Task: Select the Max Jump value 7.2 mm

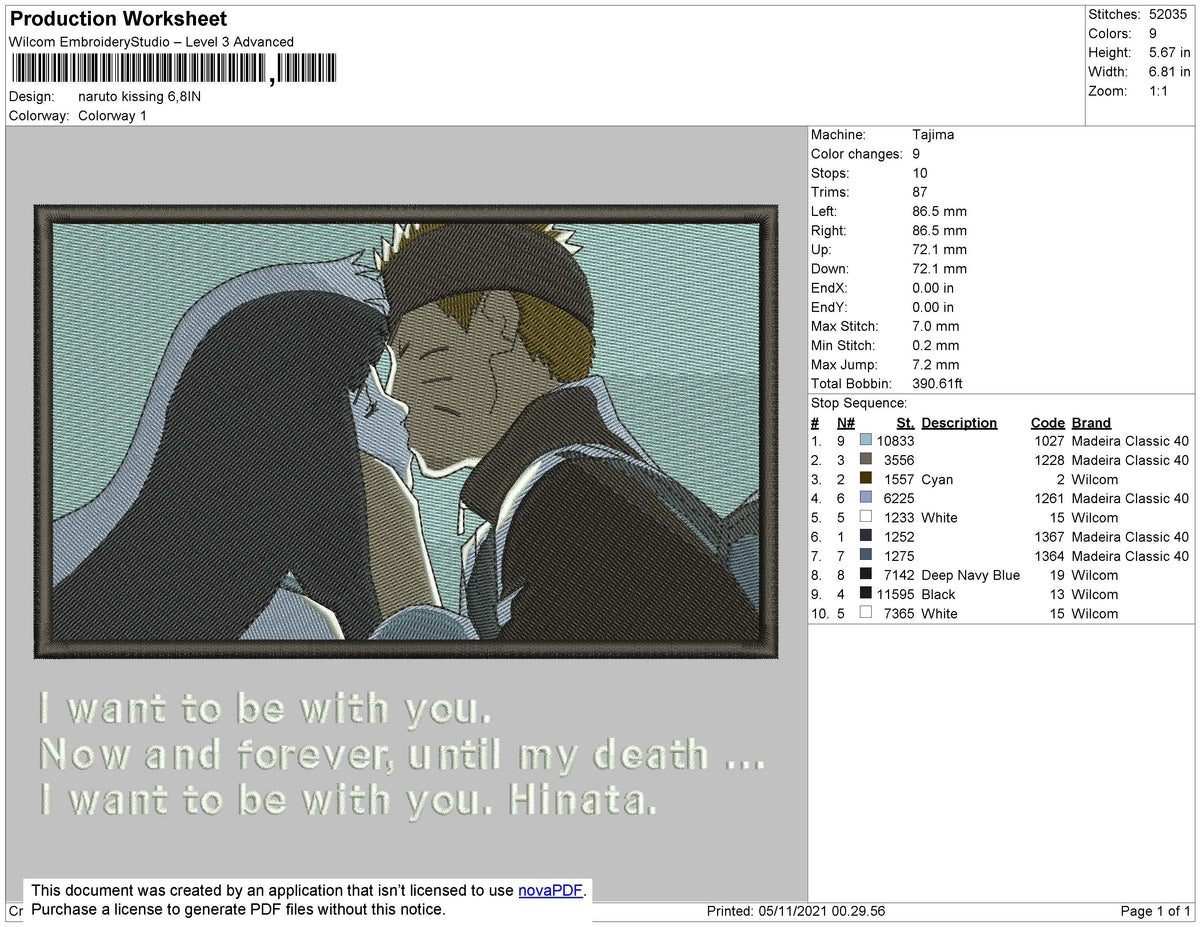Action: tap(936, 365)
